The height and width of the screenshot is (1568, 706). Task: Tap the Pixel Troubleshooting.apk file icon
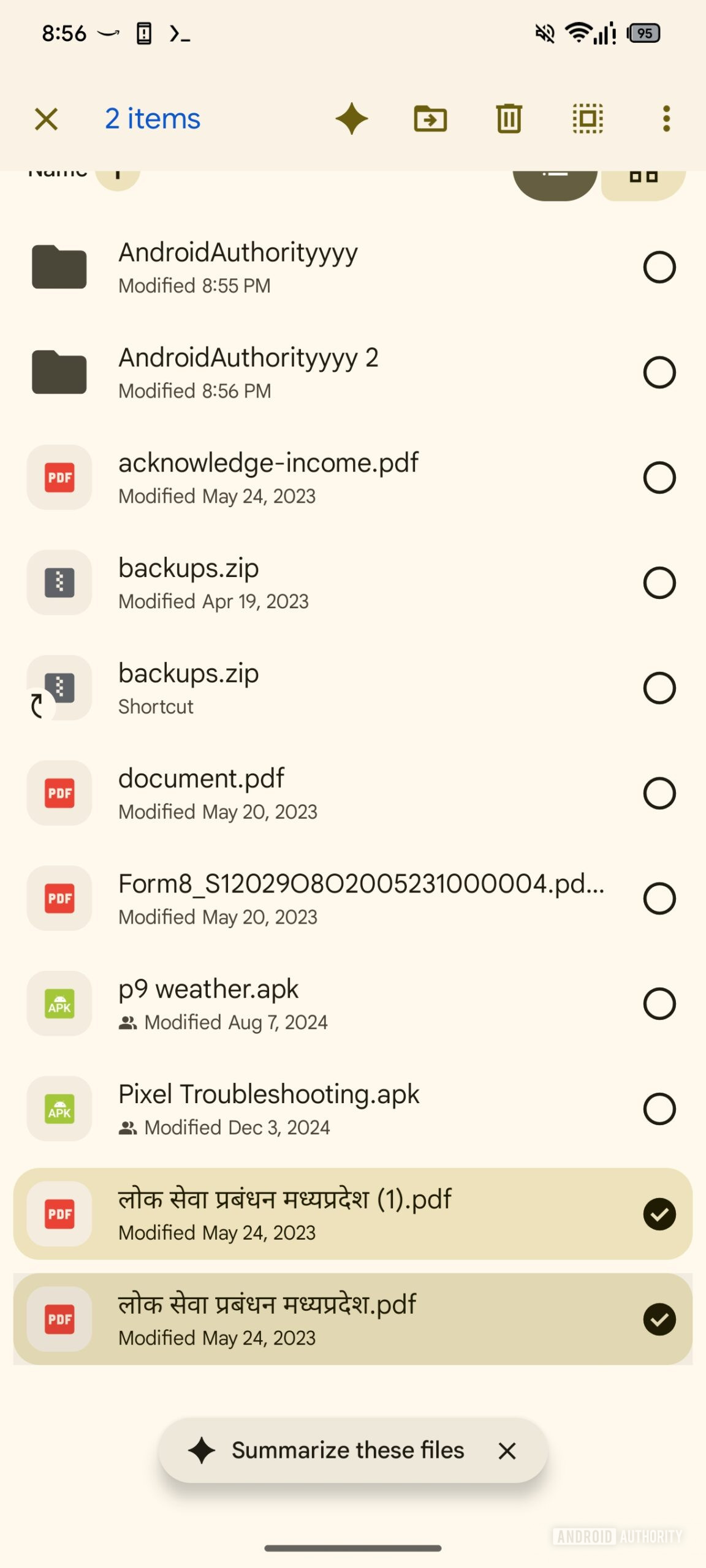coord(59,1109)
